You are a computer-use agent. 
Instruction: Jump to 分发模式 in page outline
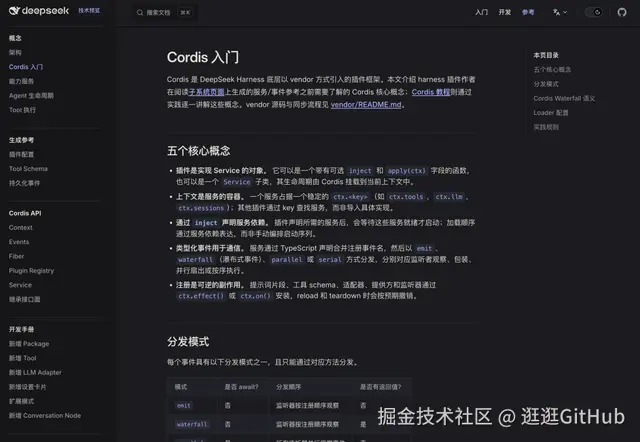[546, 84]
